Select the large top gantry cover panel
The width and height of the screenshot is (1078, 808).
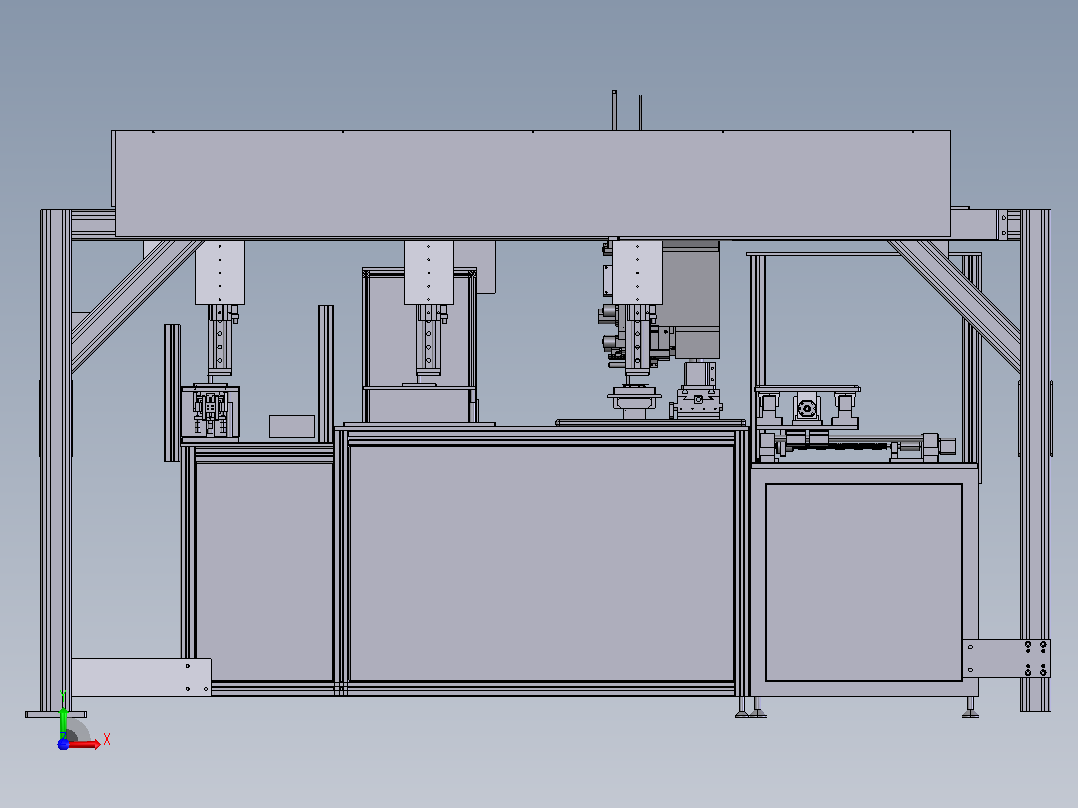532,184
